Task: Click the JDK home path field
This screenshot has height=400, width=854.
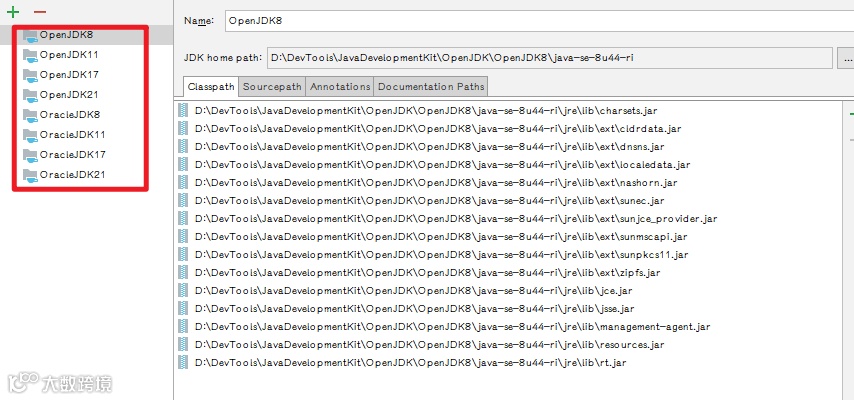Action: pyautogui.click(x=550, y=58)
